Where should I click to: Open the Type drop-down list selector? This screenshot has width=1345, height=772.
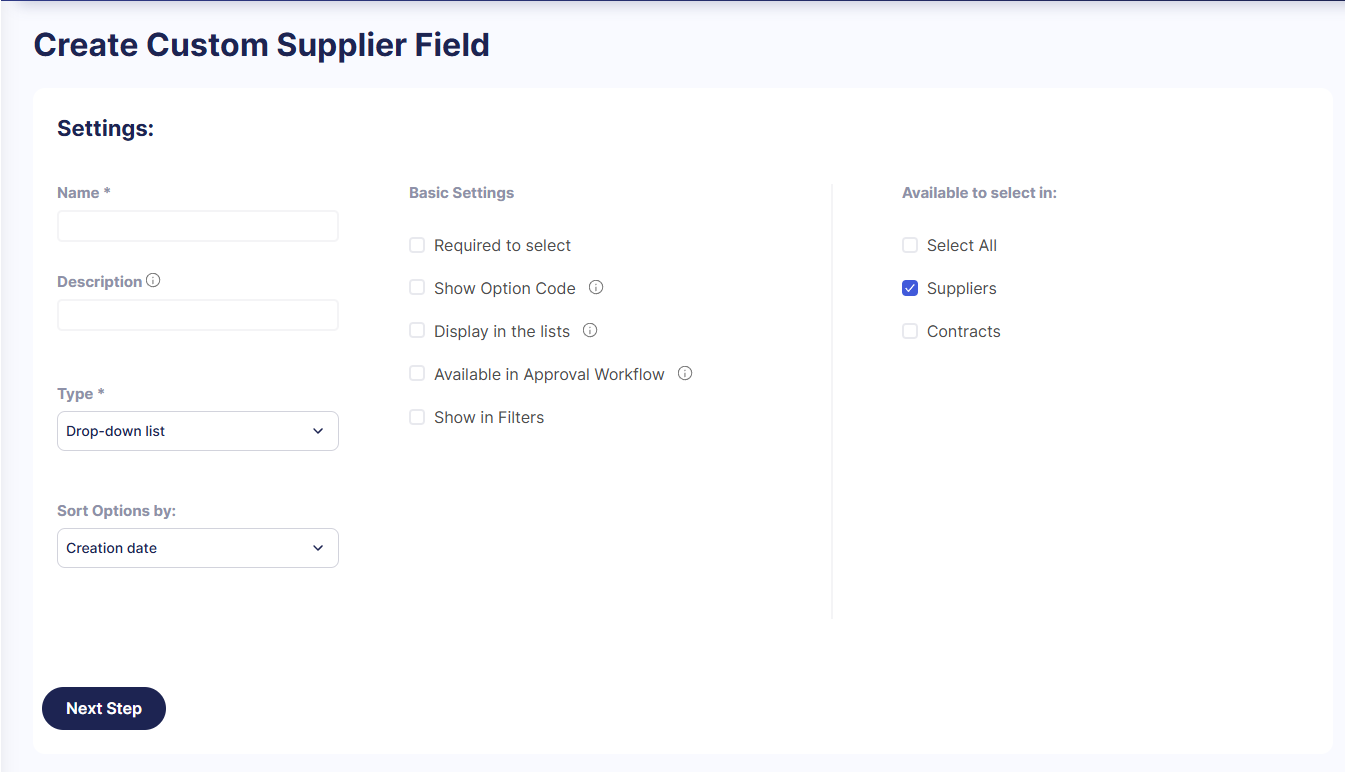point(198,431)
